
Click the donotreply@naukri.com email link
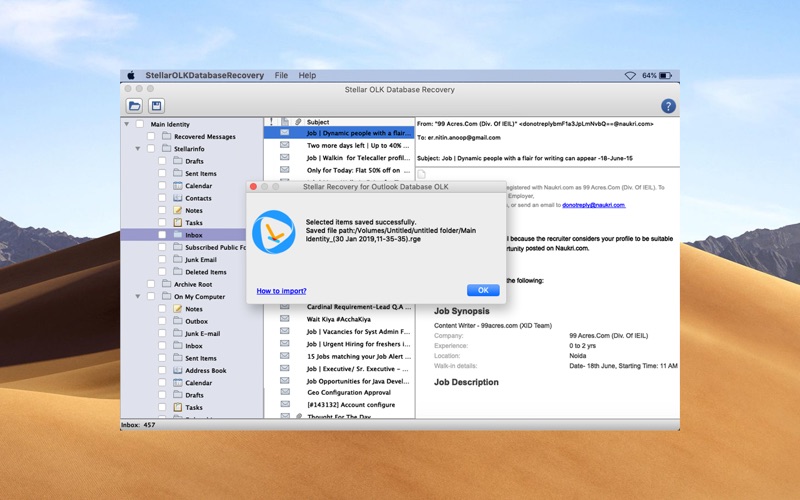(x=593, y=205)
